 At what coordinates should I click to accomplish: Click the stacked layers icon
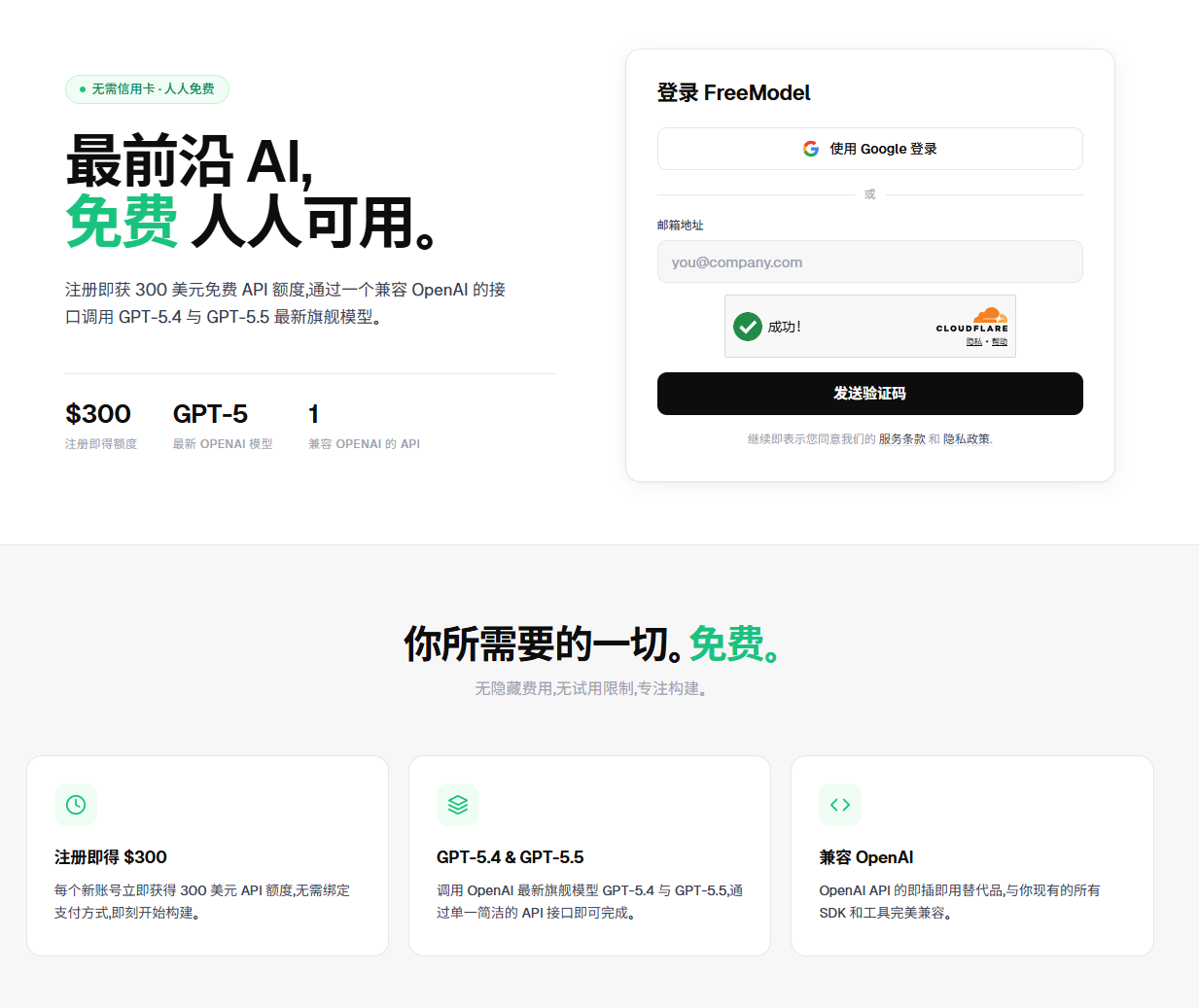click(458, 805)
